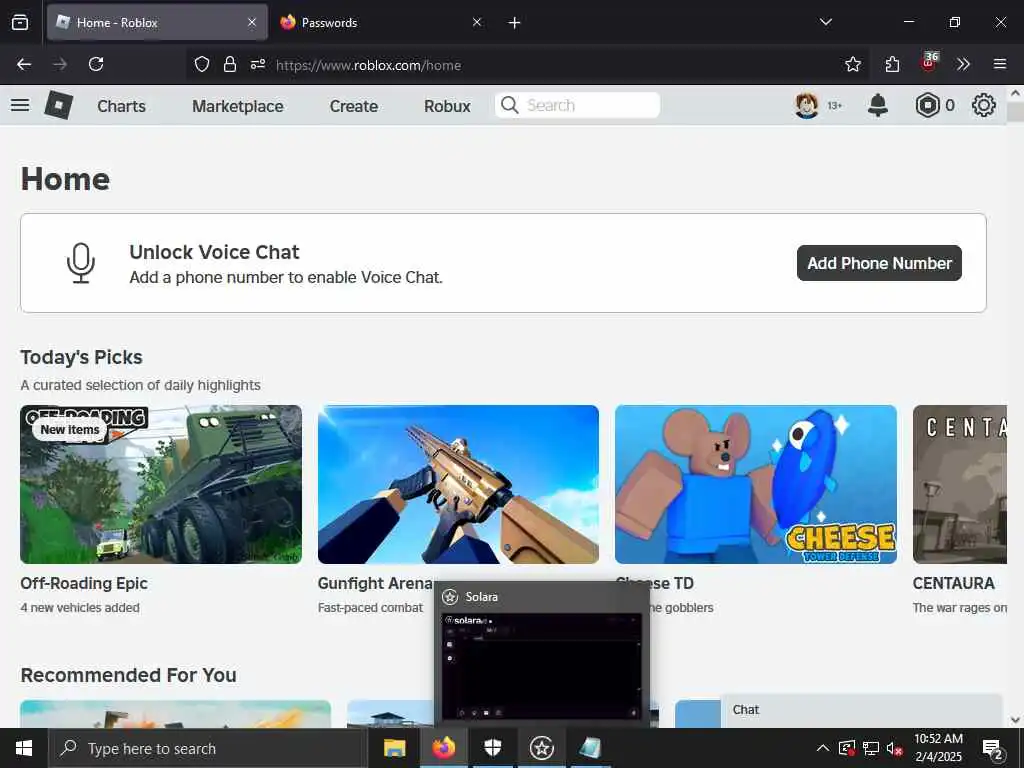Open the notifications bell
The height and width of the screenshot is (768, 1024).
click(878, 105)
